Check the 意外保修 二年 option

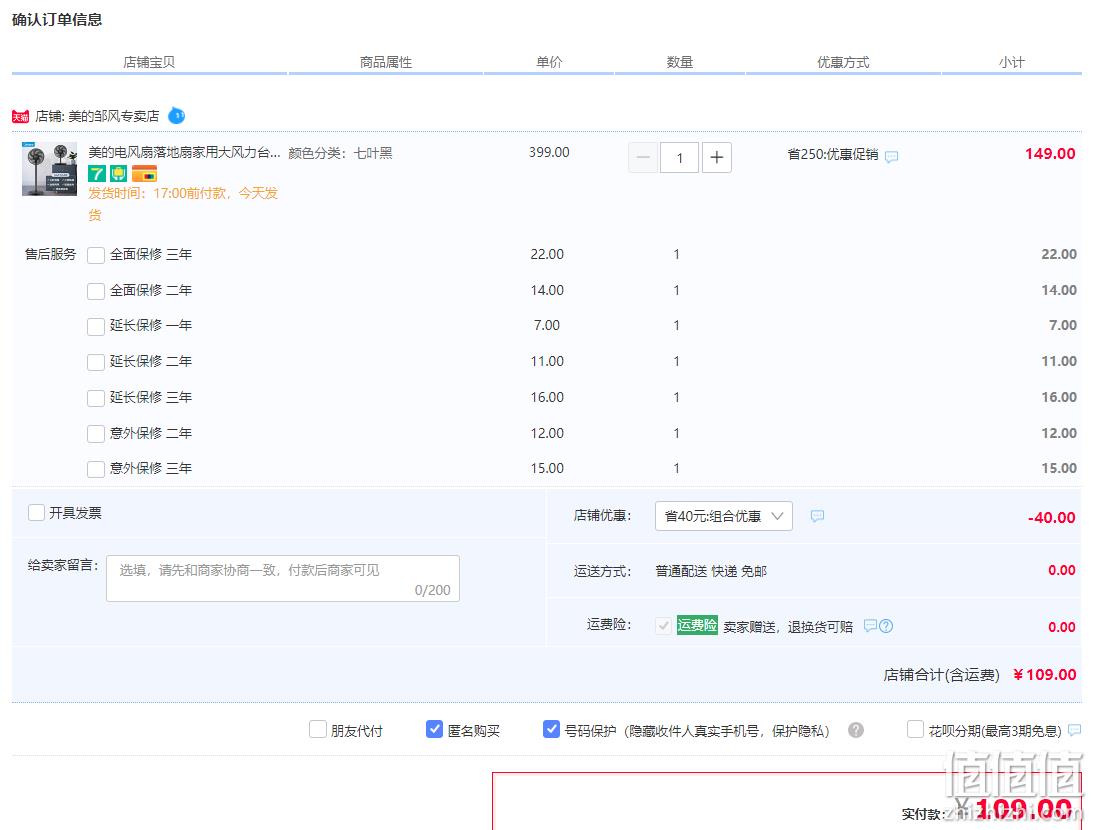(x=96, y=434)
